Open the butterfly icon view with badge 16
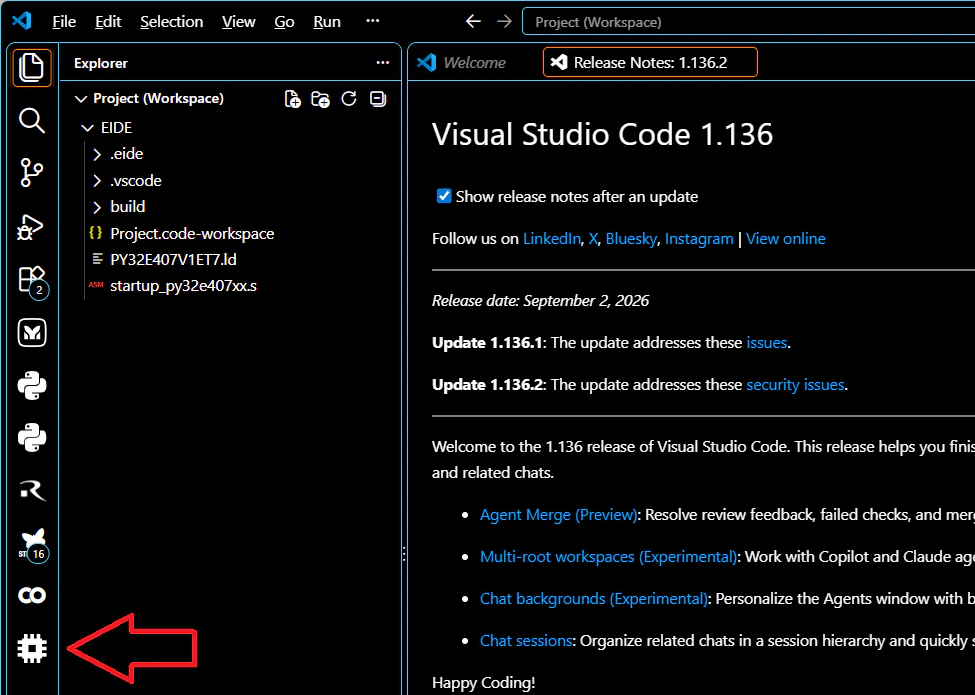The image size is (975, 695). pyautogui.click(x=33, y=545)
